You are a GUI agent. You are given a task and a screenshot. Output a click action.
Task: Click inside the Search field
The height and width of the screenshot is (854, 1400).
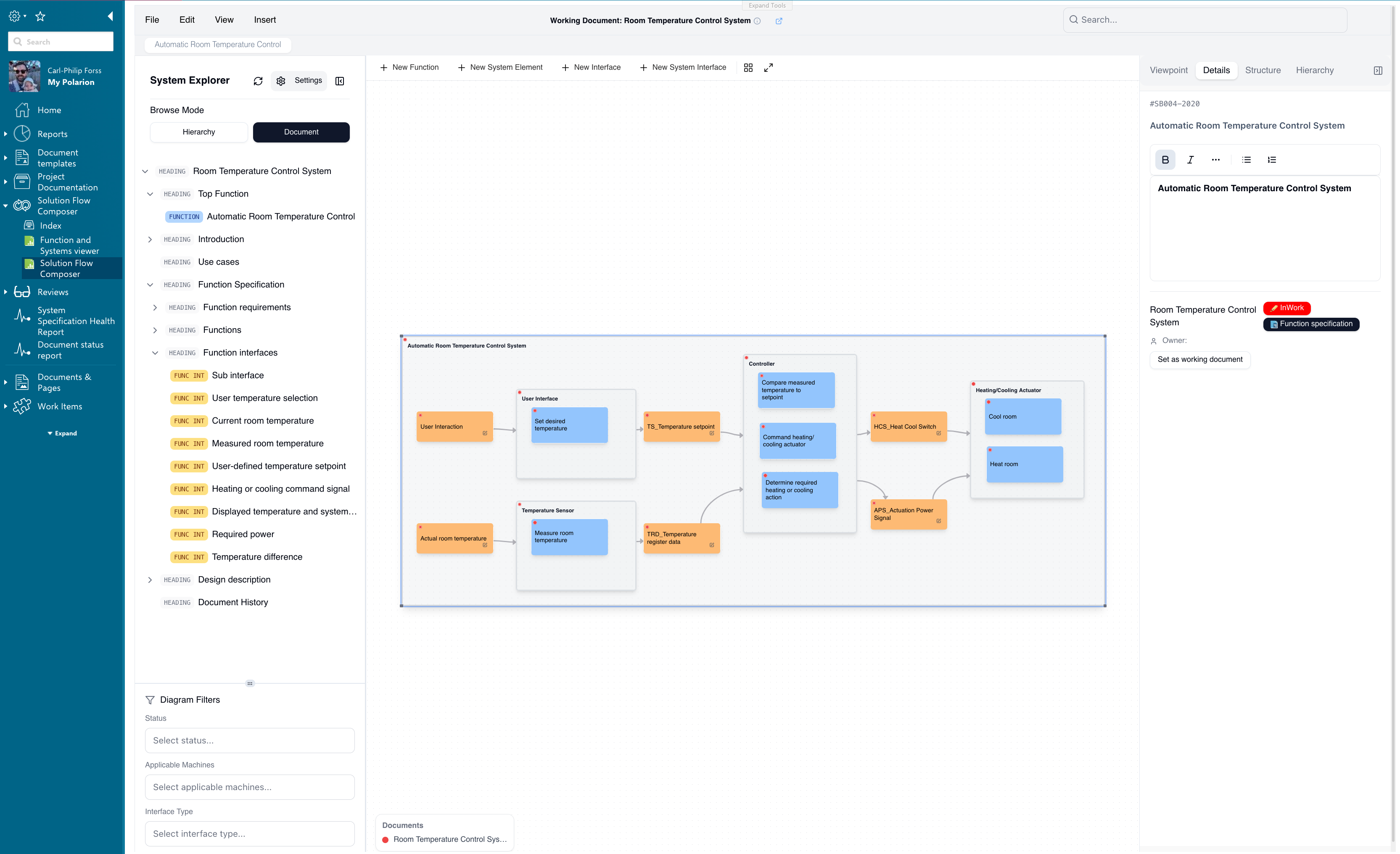pos(1205,19)
